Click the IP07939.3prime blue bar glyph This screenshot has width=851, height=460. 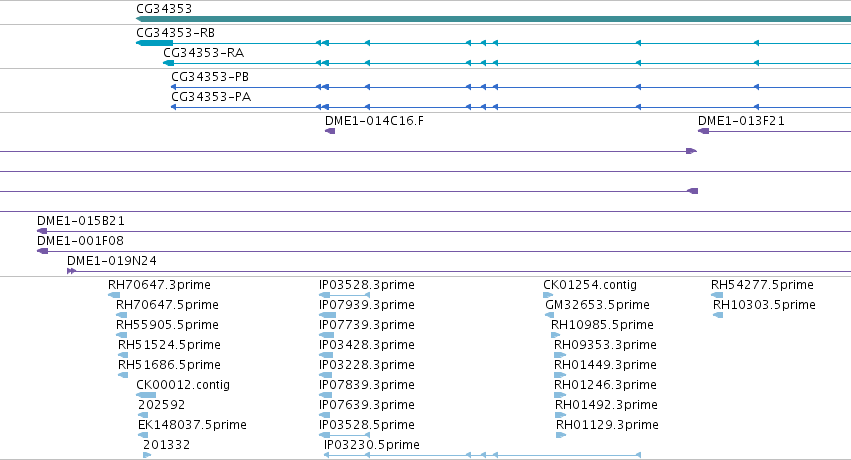coord(328,315)
